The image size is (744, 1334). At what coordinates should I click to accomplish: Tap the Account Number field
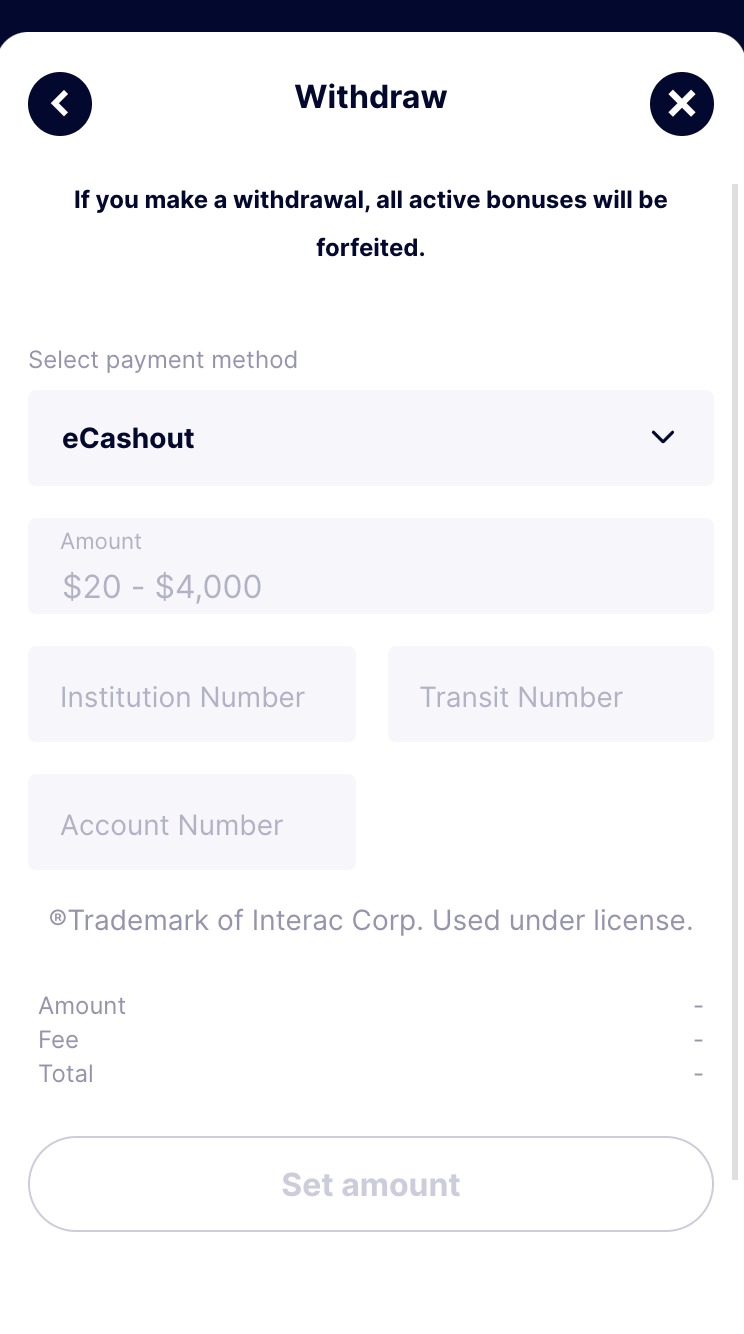[x=192, y=823]
